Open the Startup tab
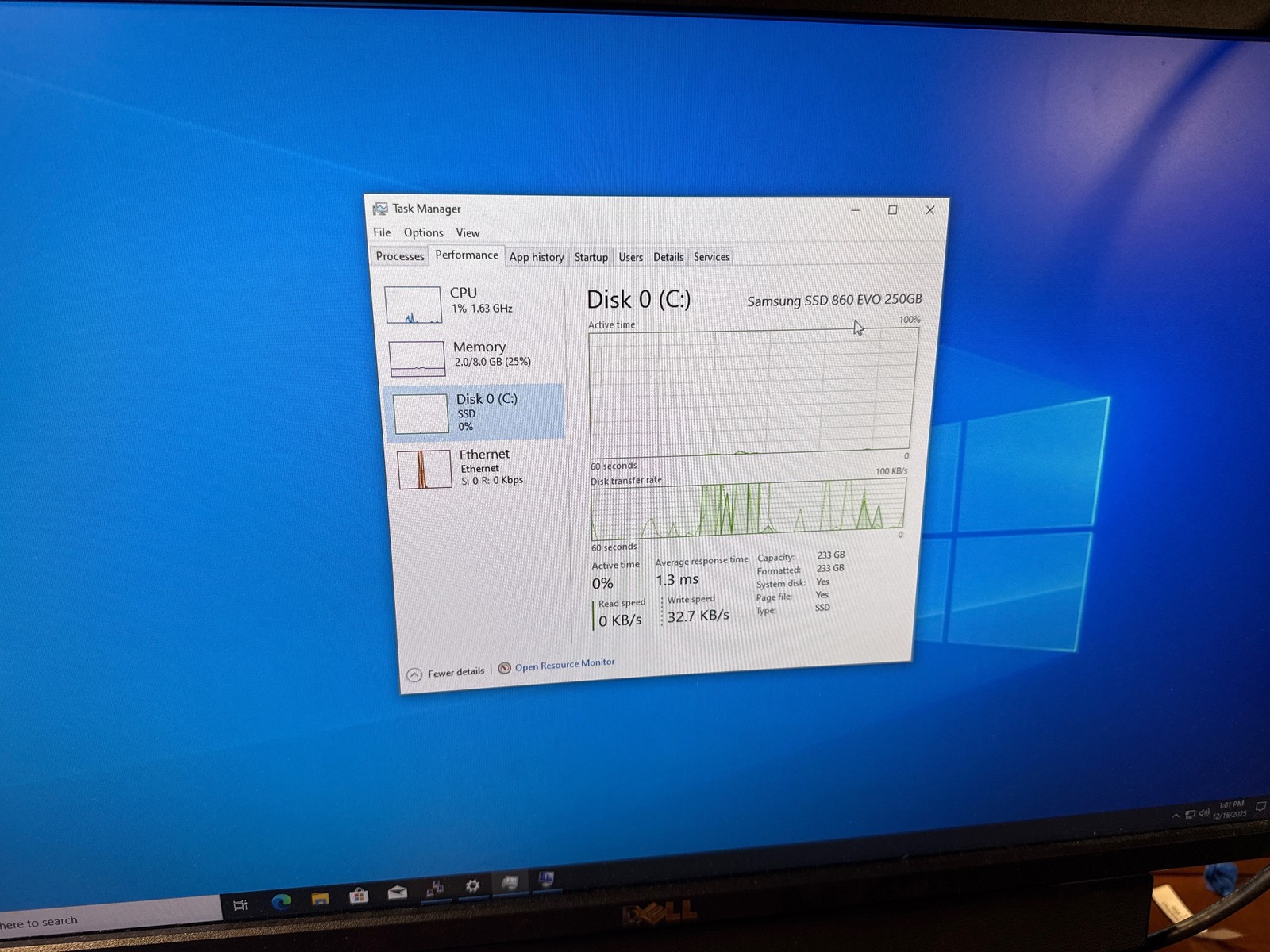Screen dimensions: 1270x952 tap(591, 257)
